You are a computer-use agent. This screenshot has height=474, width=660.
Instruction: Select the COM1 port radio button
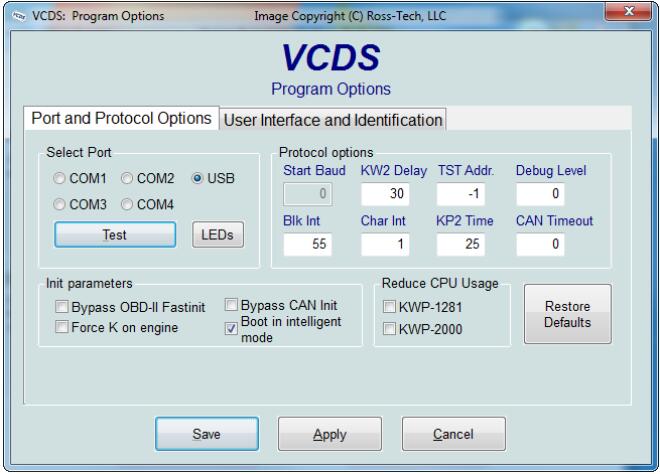point(59,178)
